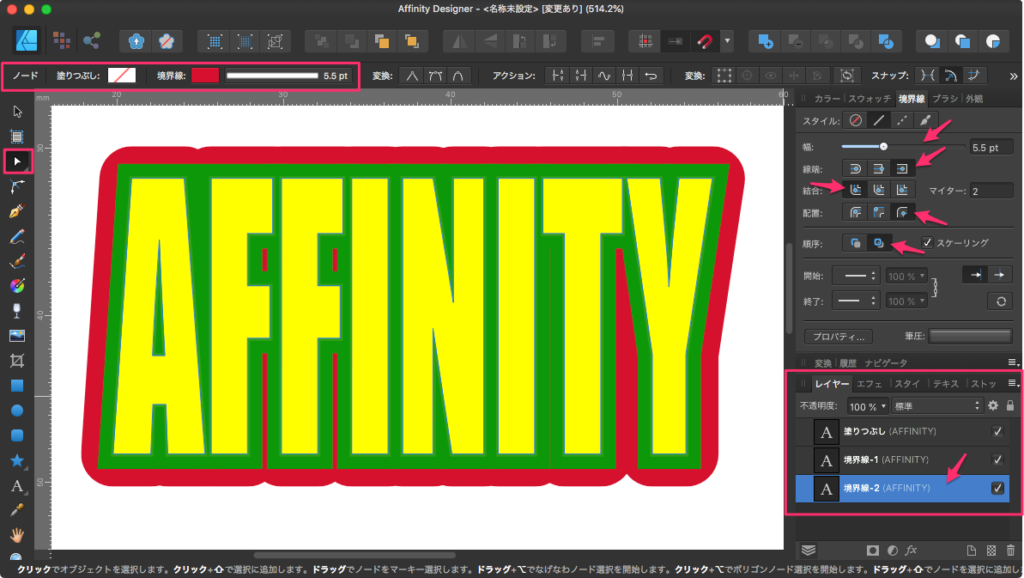Image resolution: width=1024 pixels, height=578 pixels.
Task: Click the プロパティ... button
Action: (839, 336)
